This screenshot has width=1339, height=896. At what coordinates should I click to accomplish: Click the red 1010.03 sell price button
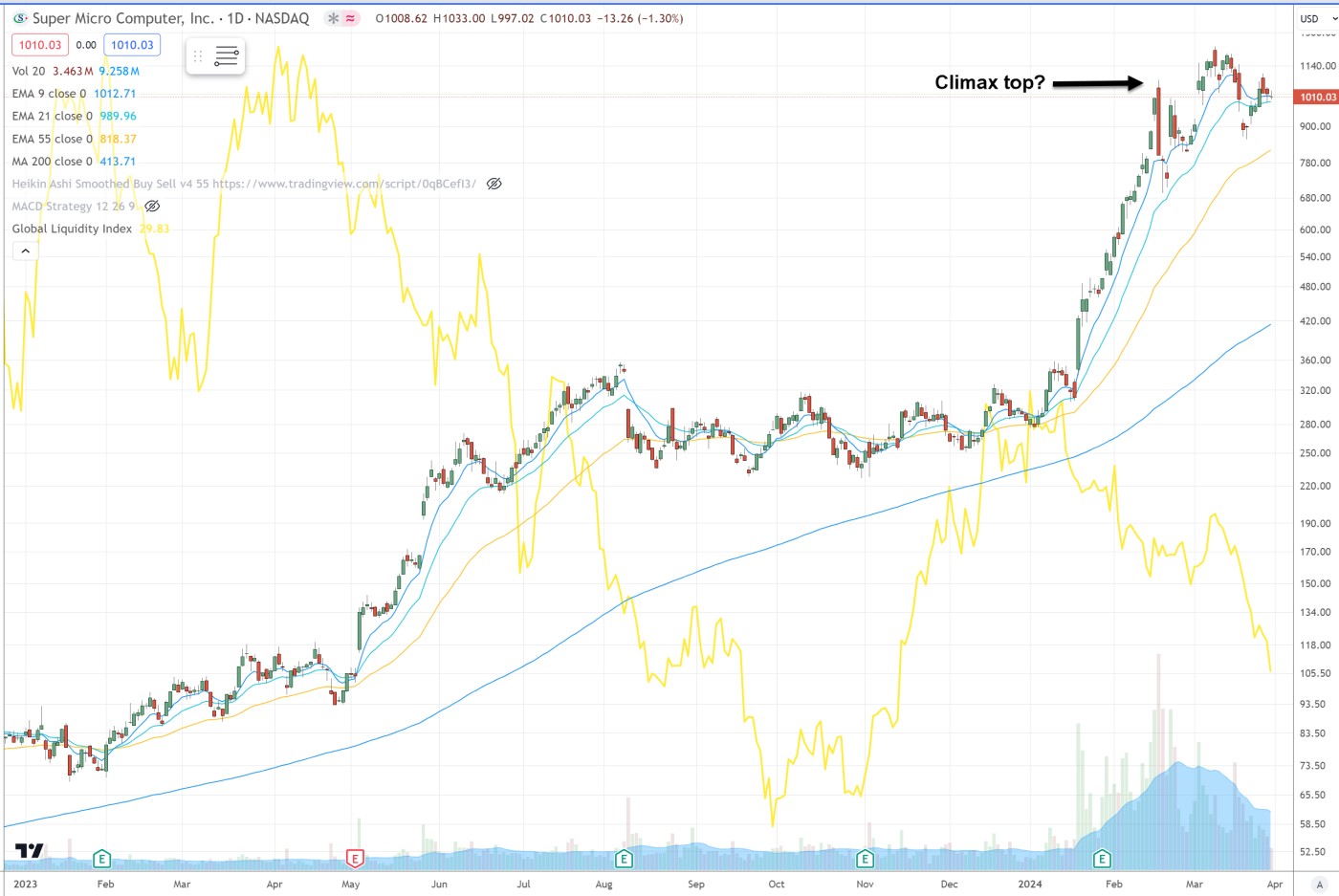click(x=40, y=45)
